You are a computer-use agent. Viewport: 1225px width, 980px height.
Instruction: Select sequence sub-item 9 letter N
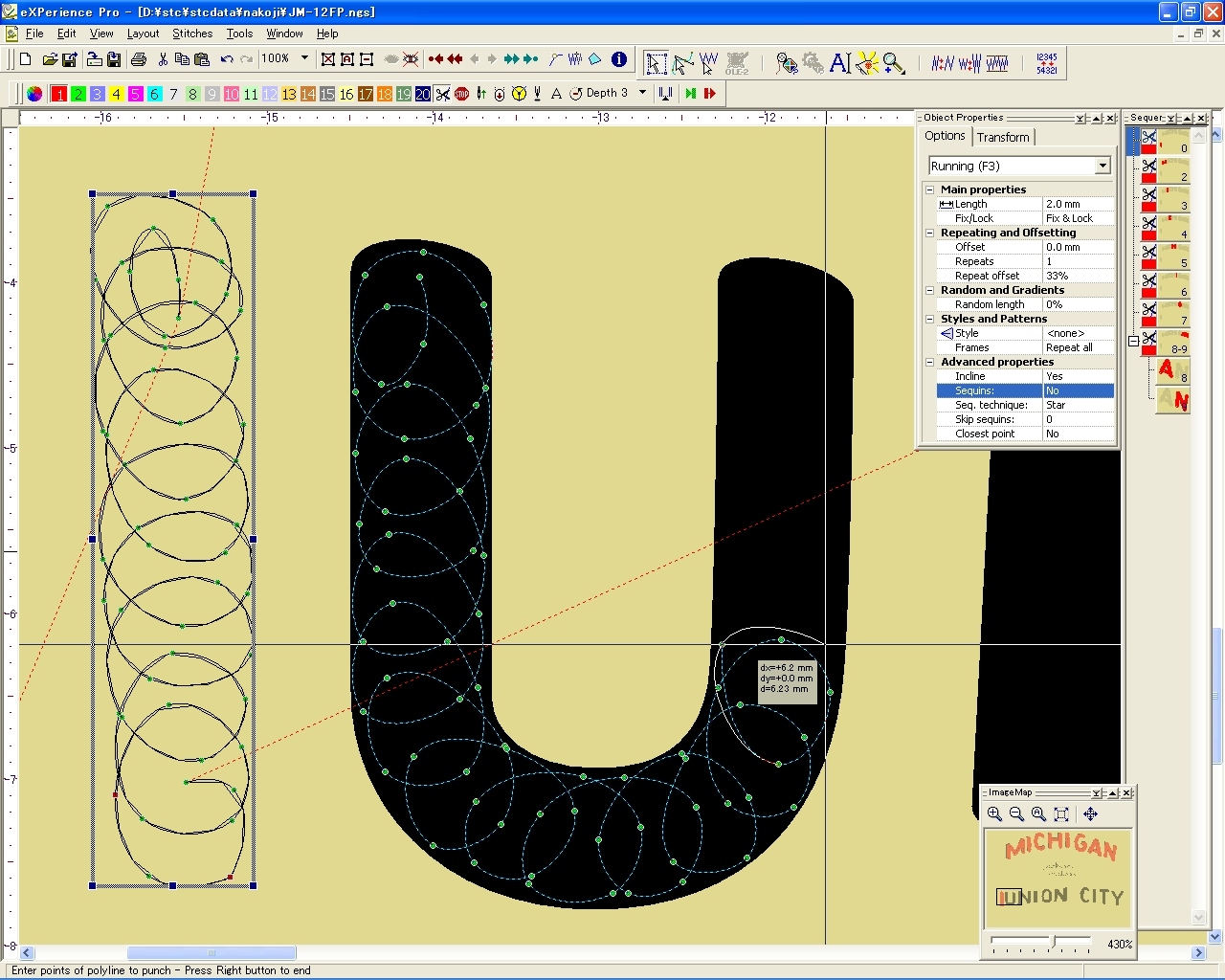click(1172, 400)
